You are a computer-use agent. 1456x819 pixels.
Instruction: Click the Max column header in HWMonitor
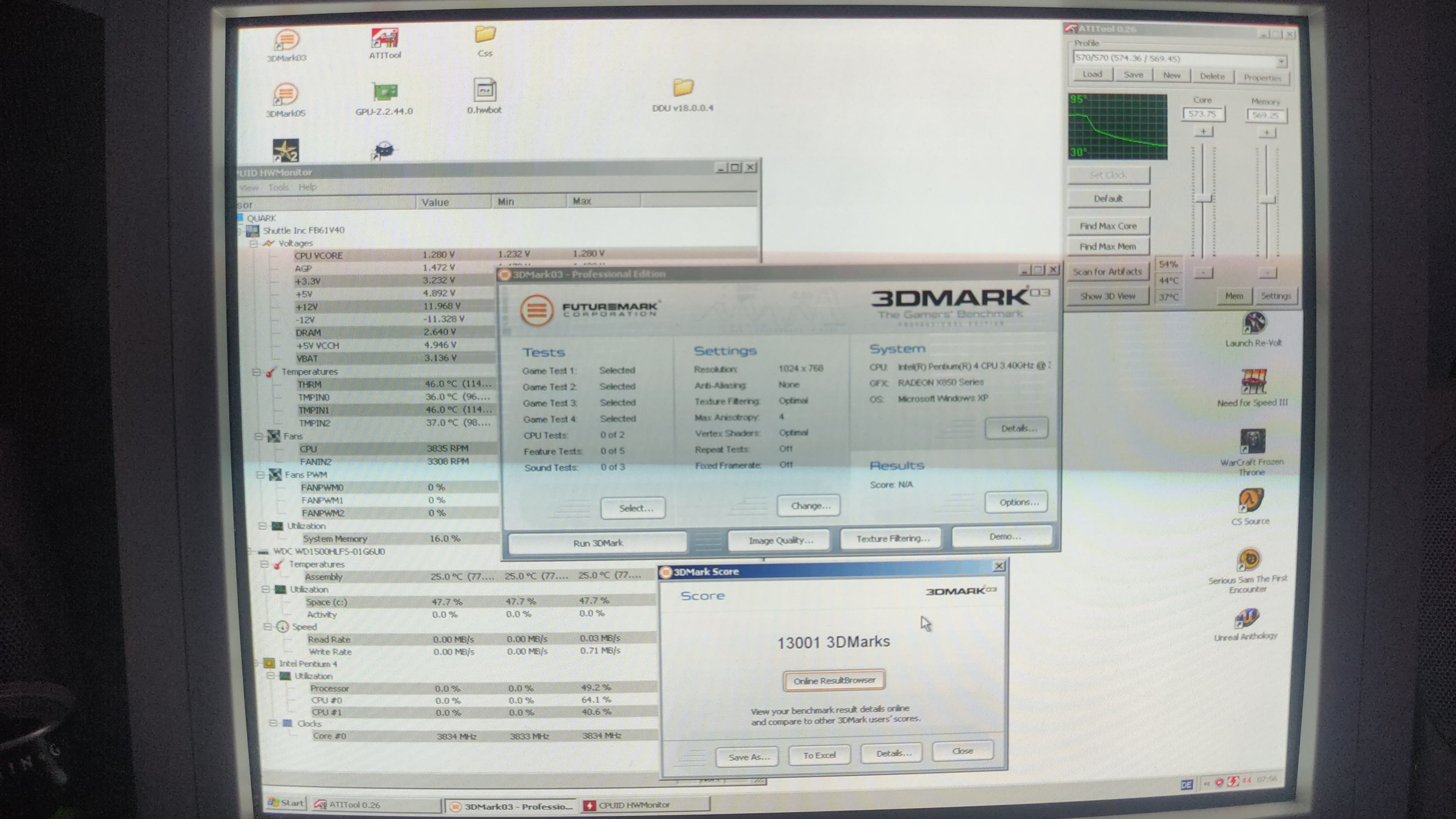point(603,201)
